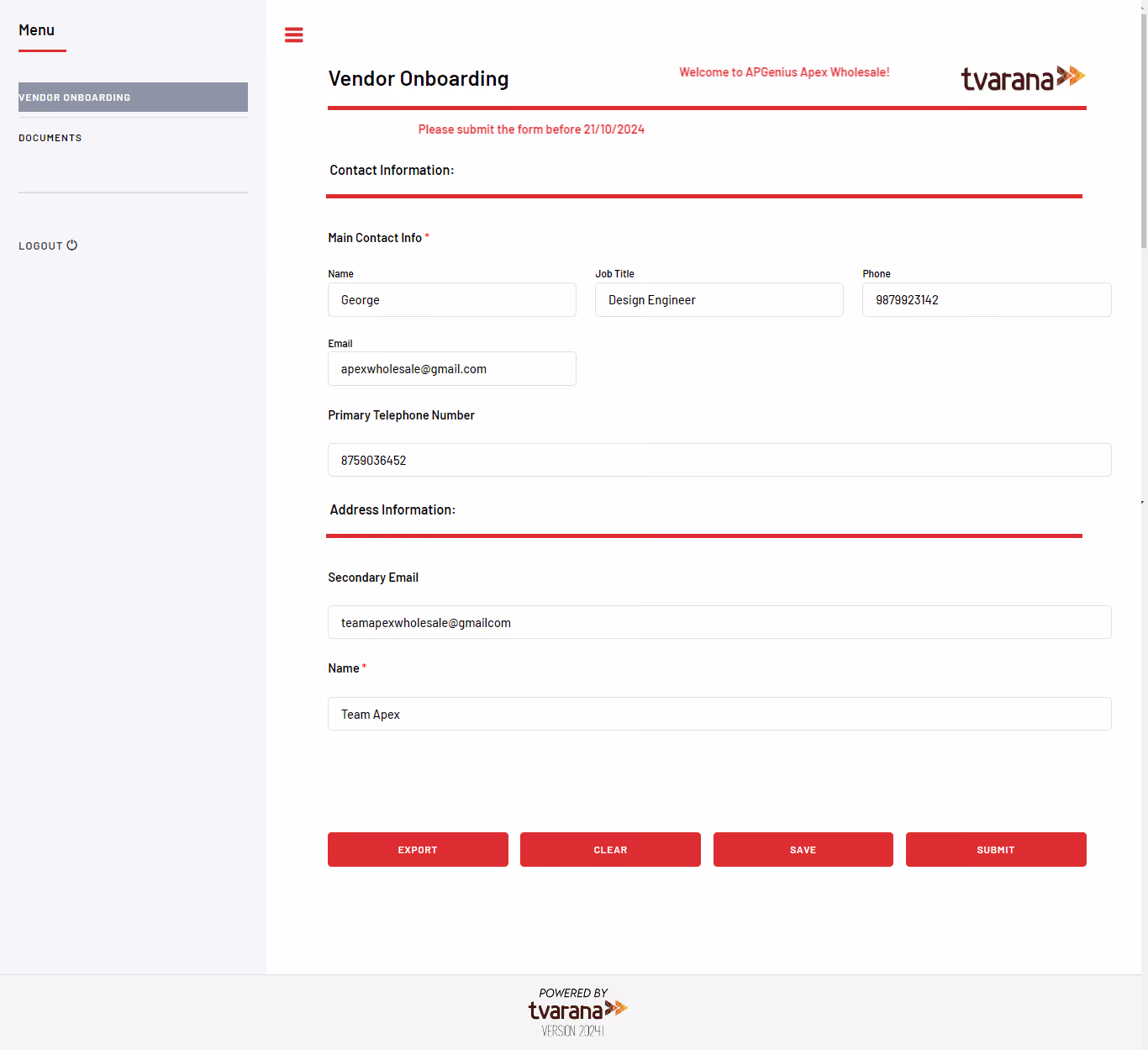
Task: Clear the form fields
Action: 610,850
